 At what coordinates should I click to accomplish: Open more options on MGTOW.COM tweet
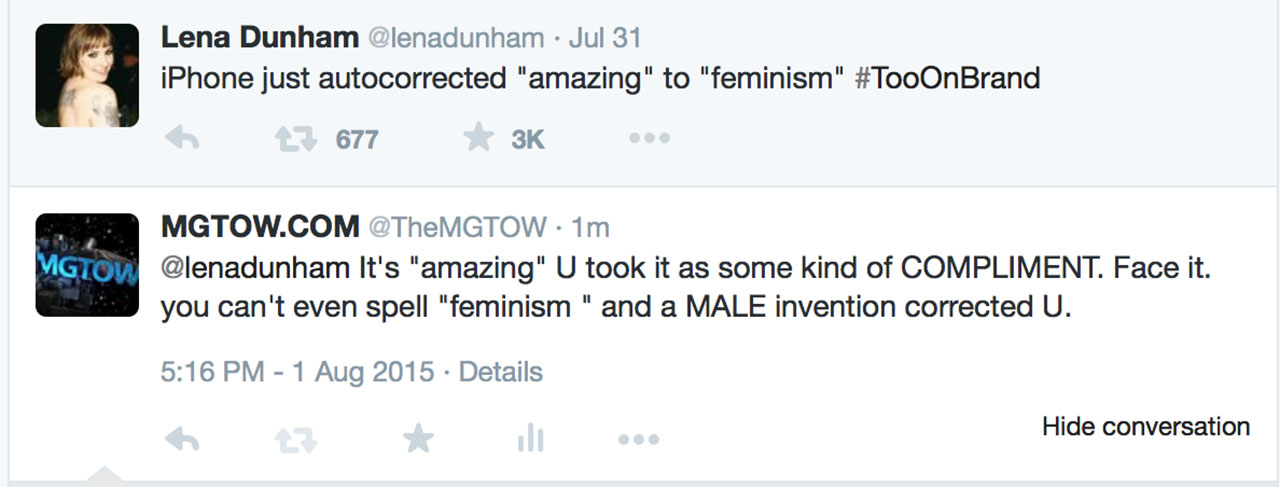pos(638,438)
